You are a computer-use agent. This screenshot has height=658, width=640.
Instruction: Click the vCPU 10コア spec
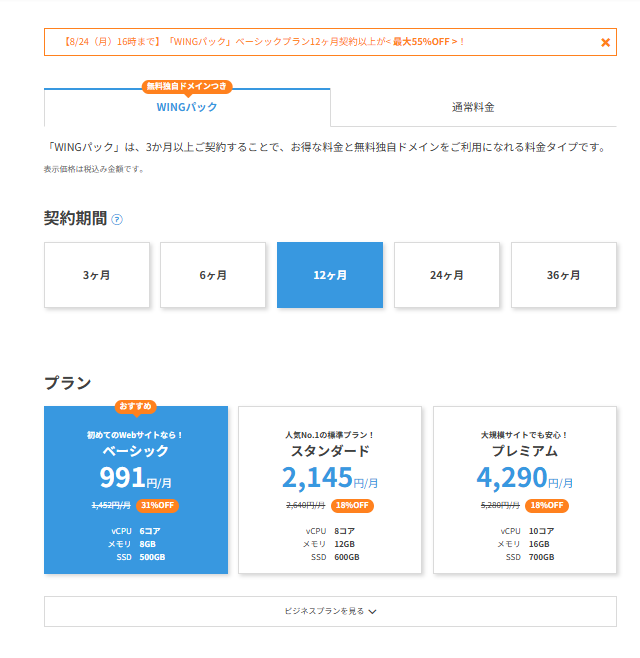coord(527,531)
